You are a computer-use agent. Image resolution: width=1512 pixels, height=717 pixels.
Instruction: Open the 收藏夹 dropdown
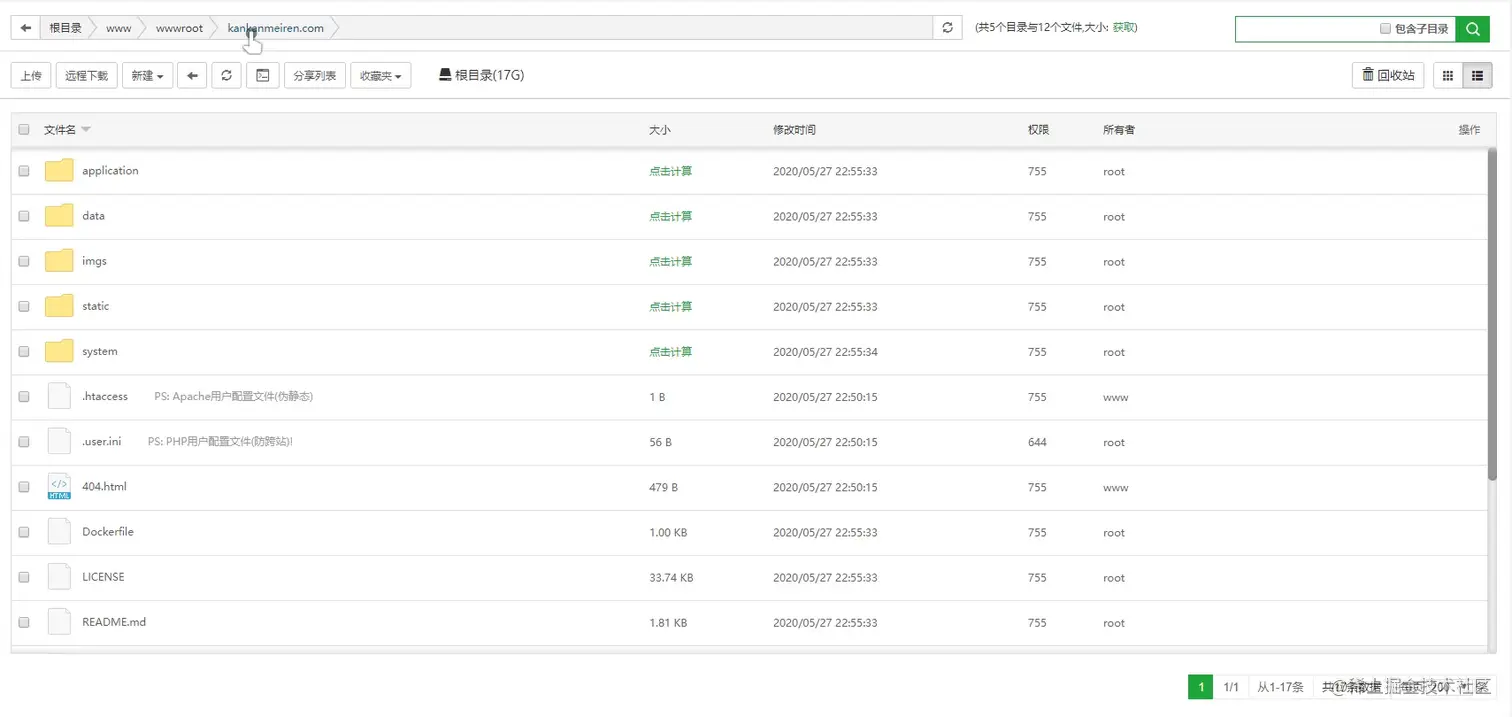click(x=380, y=75)
